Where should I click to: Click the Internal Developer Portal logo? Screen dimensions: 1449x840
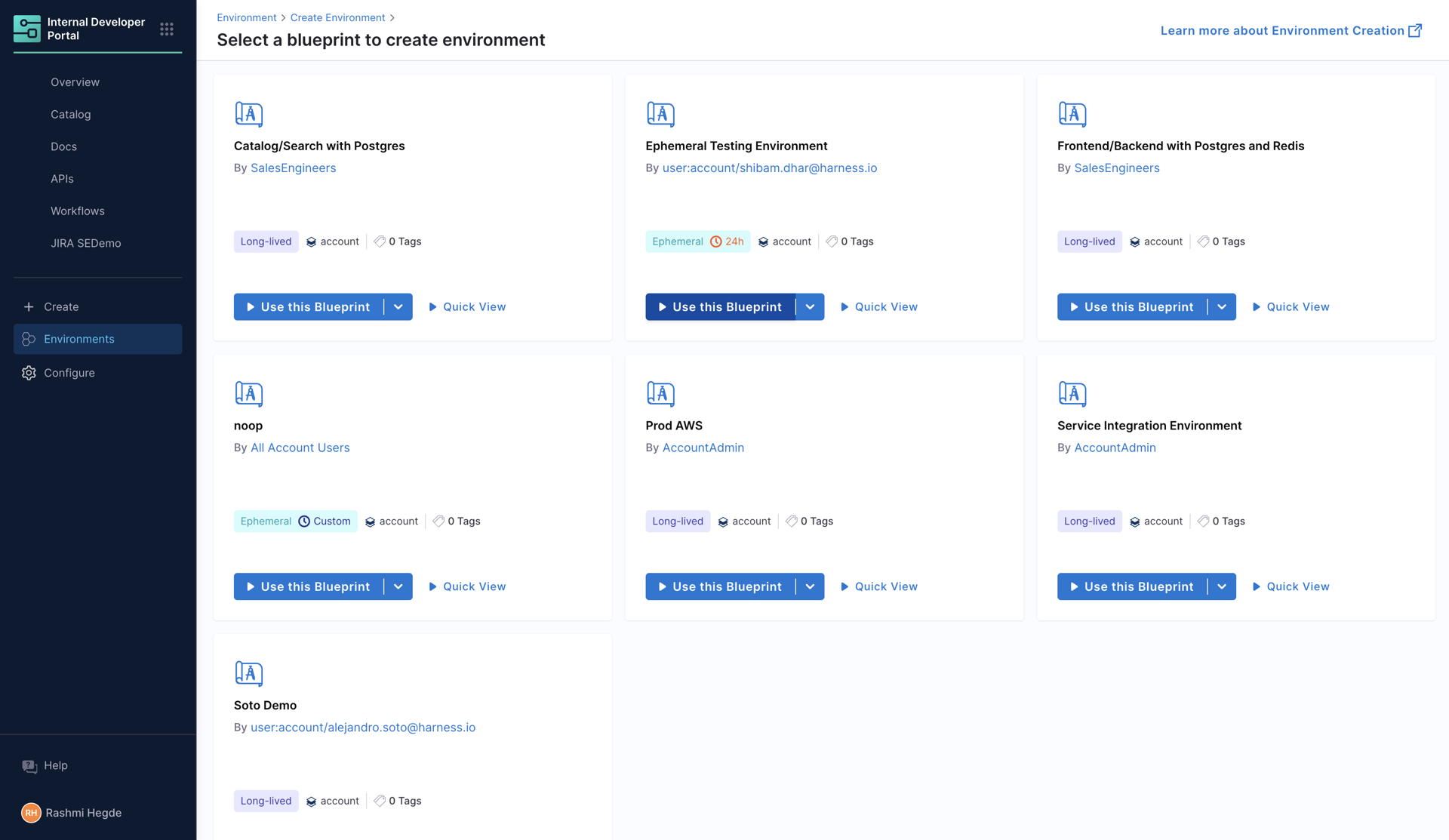(27, 29)
